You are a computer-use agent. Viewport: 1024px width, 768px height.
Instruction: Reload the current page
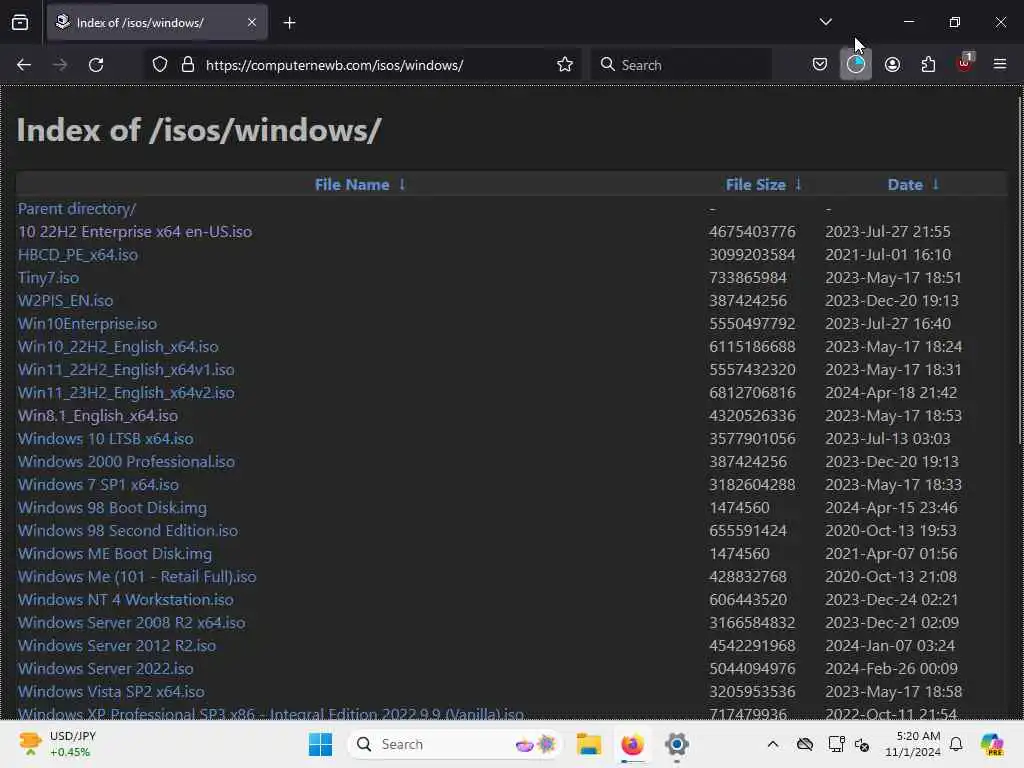96,65
